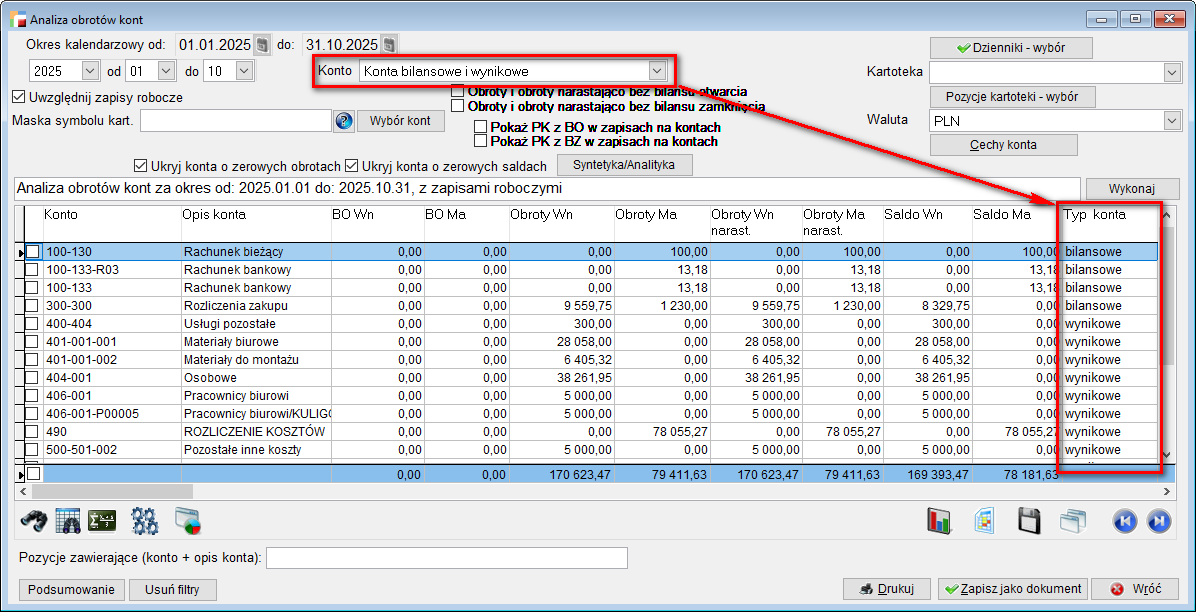
Task: Go to first record arrow icon
Action: [x=1125, y=520]
